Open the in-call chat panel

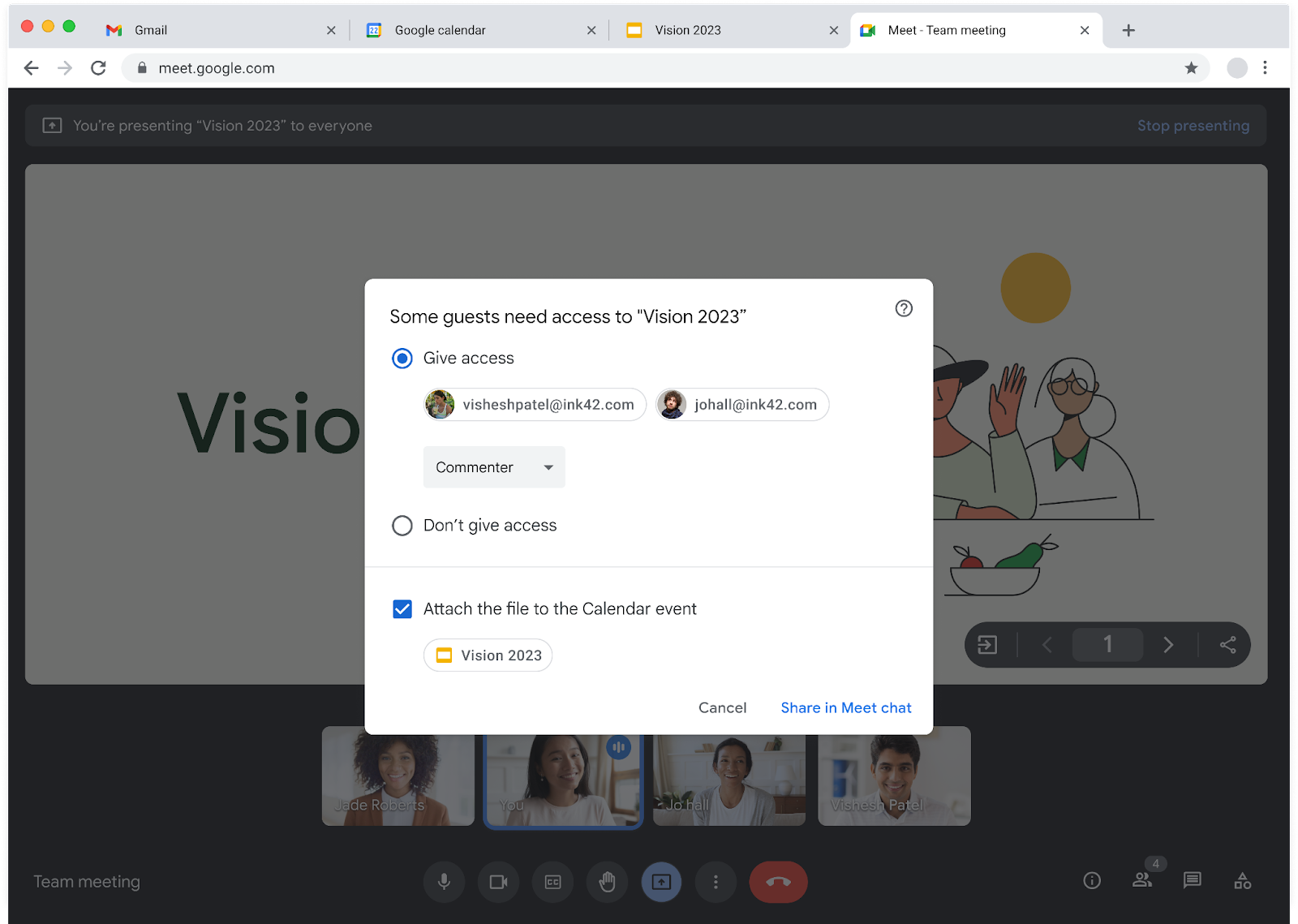1192,882
